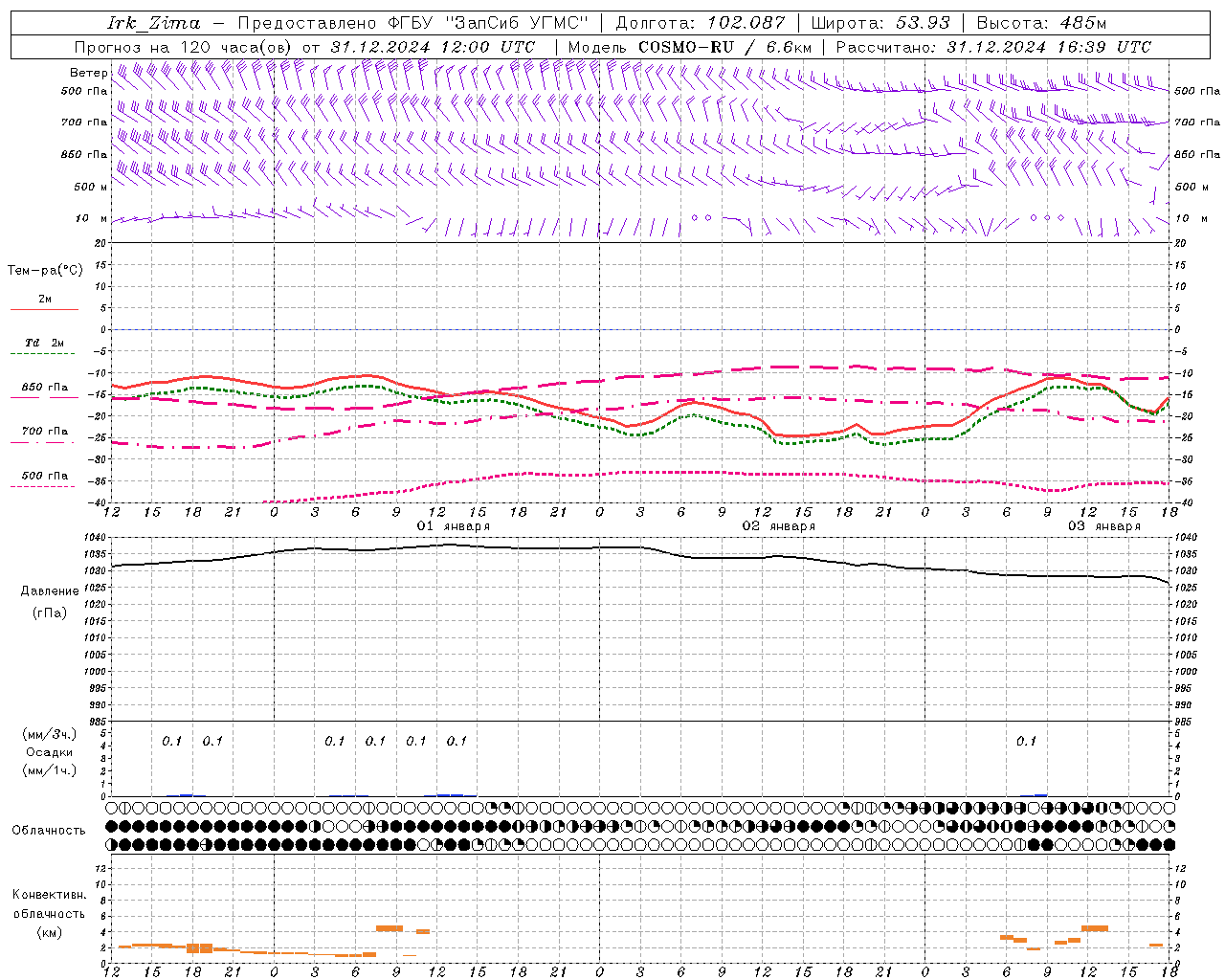Viewport: 1225px width, 980px height.
Task: Click the 'Высота: 485м' header field
Action: point(1041,22)
